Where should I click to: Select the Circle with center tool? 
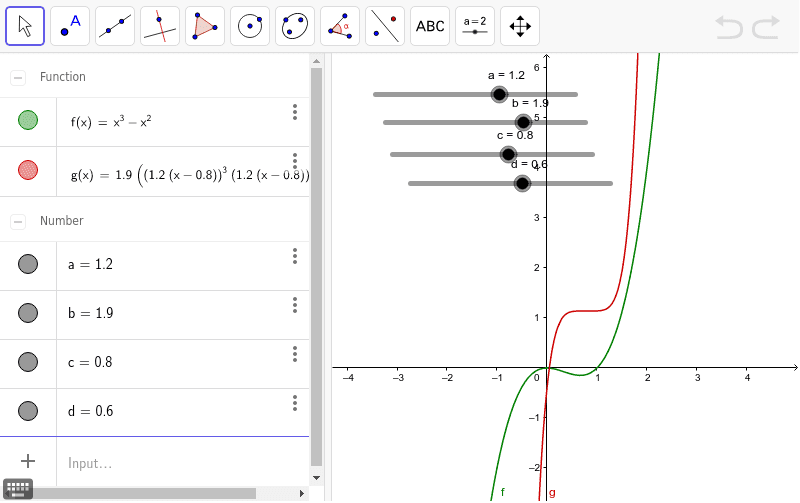pyautogui.click(x=250, y=26)
